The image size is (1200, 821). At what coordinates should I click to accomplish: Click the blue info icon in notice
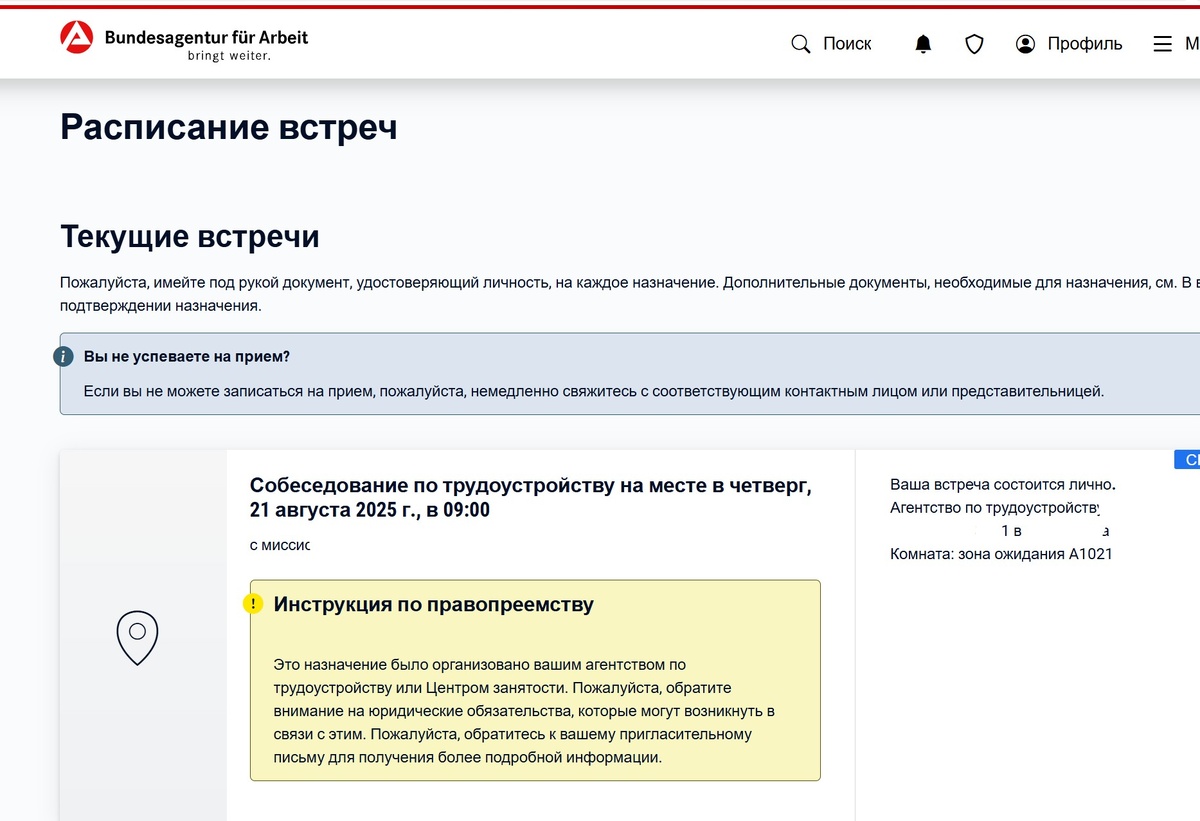pyautogui.click(x=64, y=357)
